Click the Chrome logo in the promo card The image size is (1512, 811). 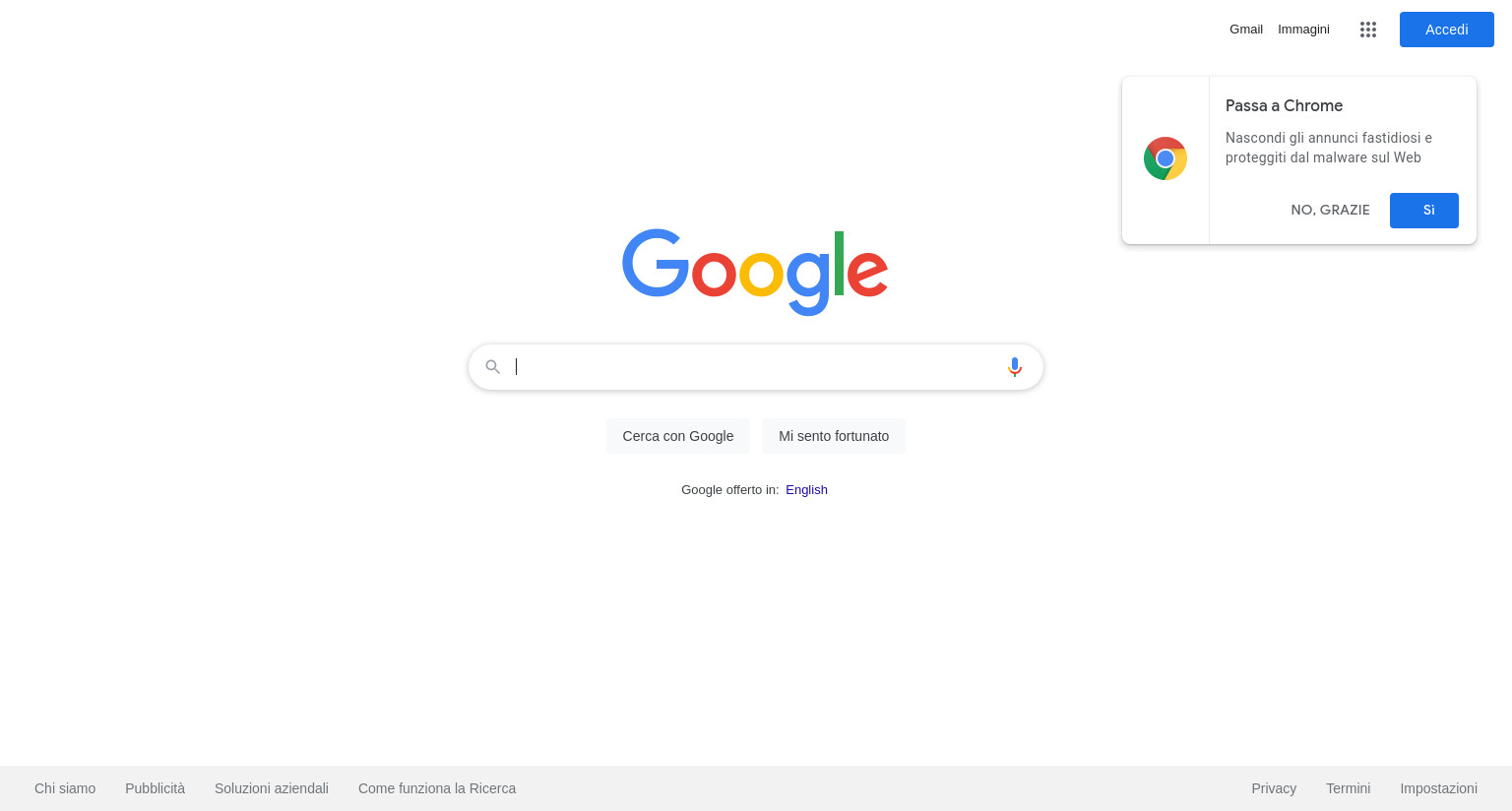tap(1165, 158)
